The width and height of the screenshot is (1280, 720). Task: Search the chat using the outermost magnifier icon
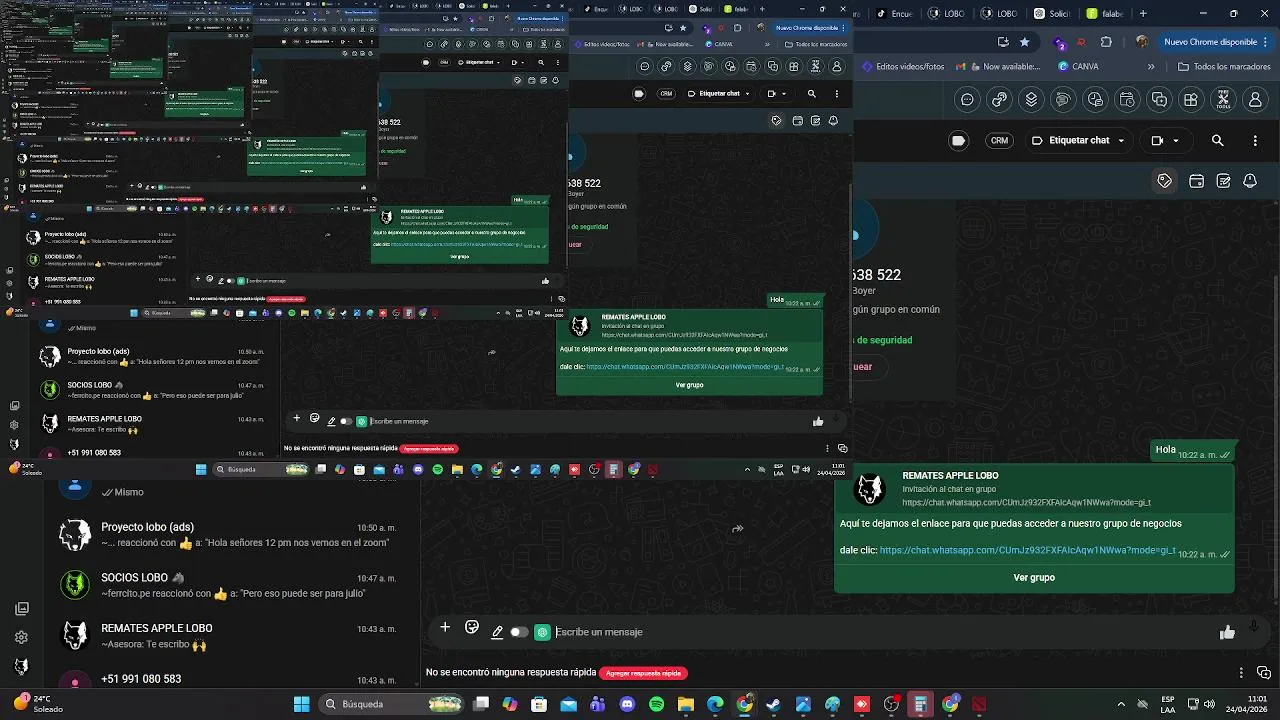[x=1217, y=141]
